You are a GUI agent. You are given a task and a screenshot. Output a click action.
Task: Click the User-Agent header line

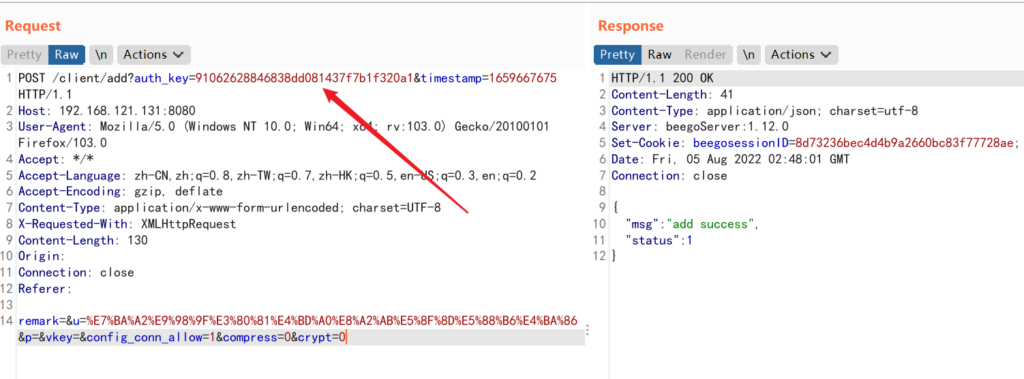click(283, 127)
